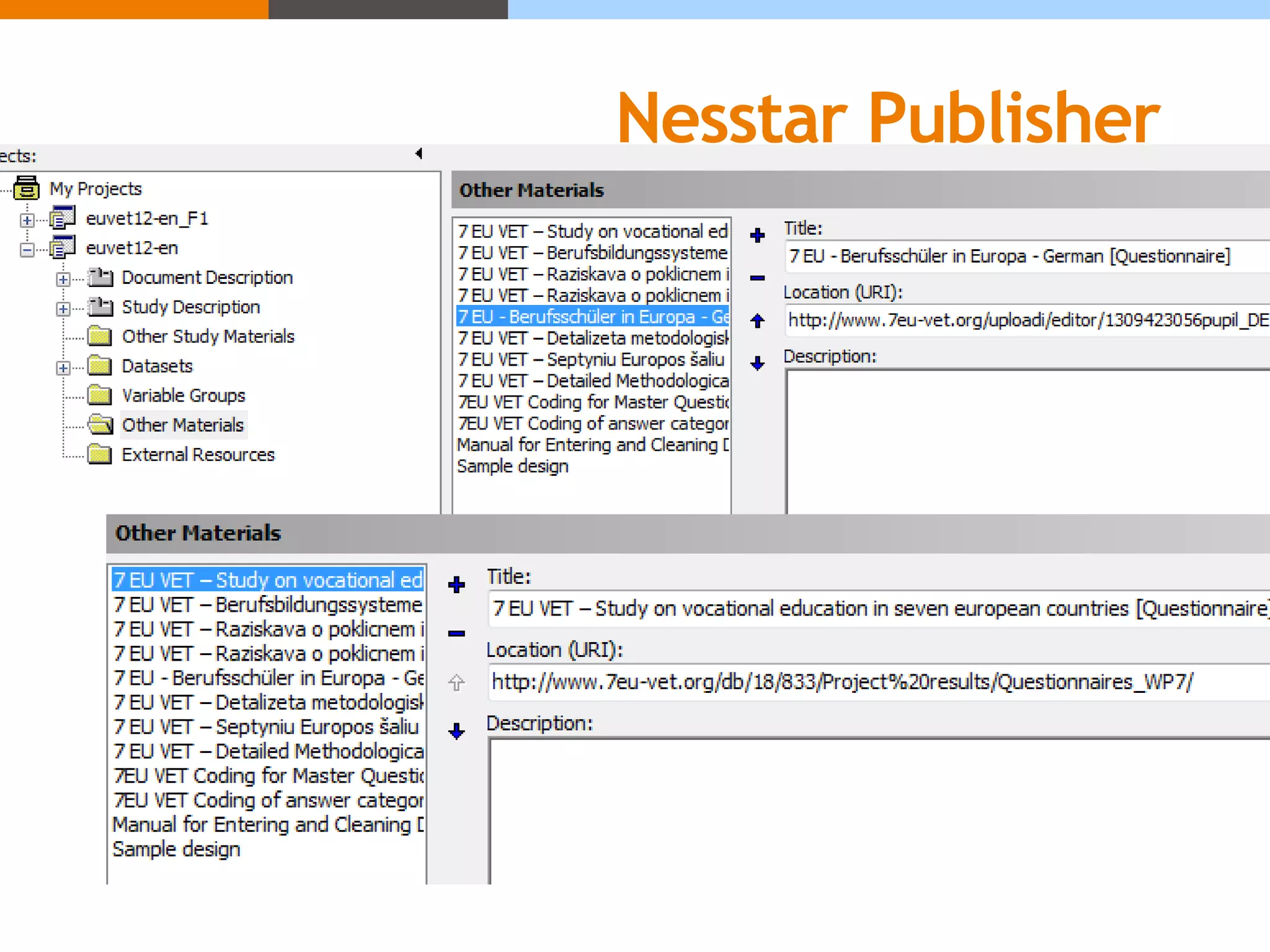Collapse the projects pane with the arrow
Screen dimensions: 1270x952
pos(419,154)
